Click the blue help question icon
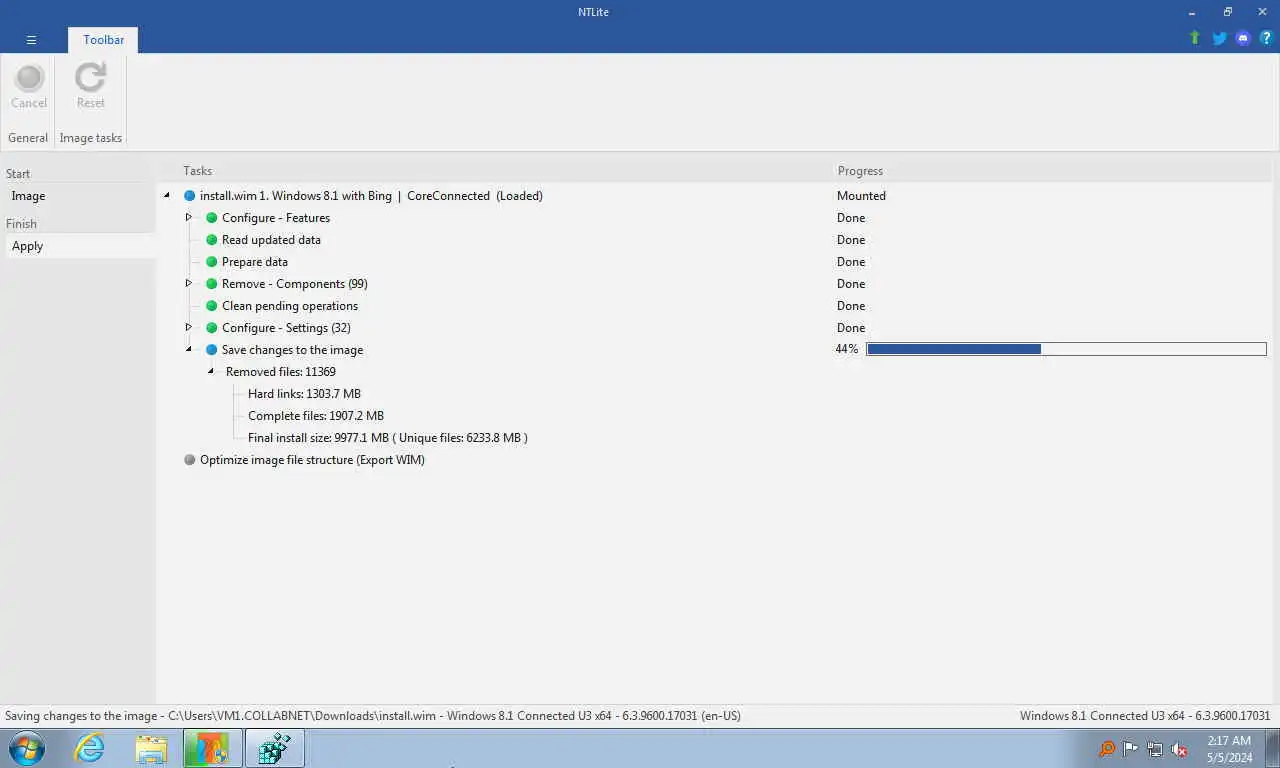Screen dimensions: 1280x768 [1266, 38]
